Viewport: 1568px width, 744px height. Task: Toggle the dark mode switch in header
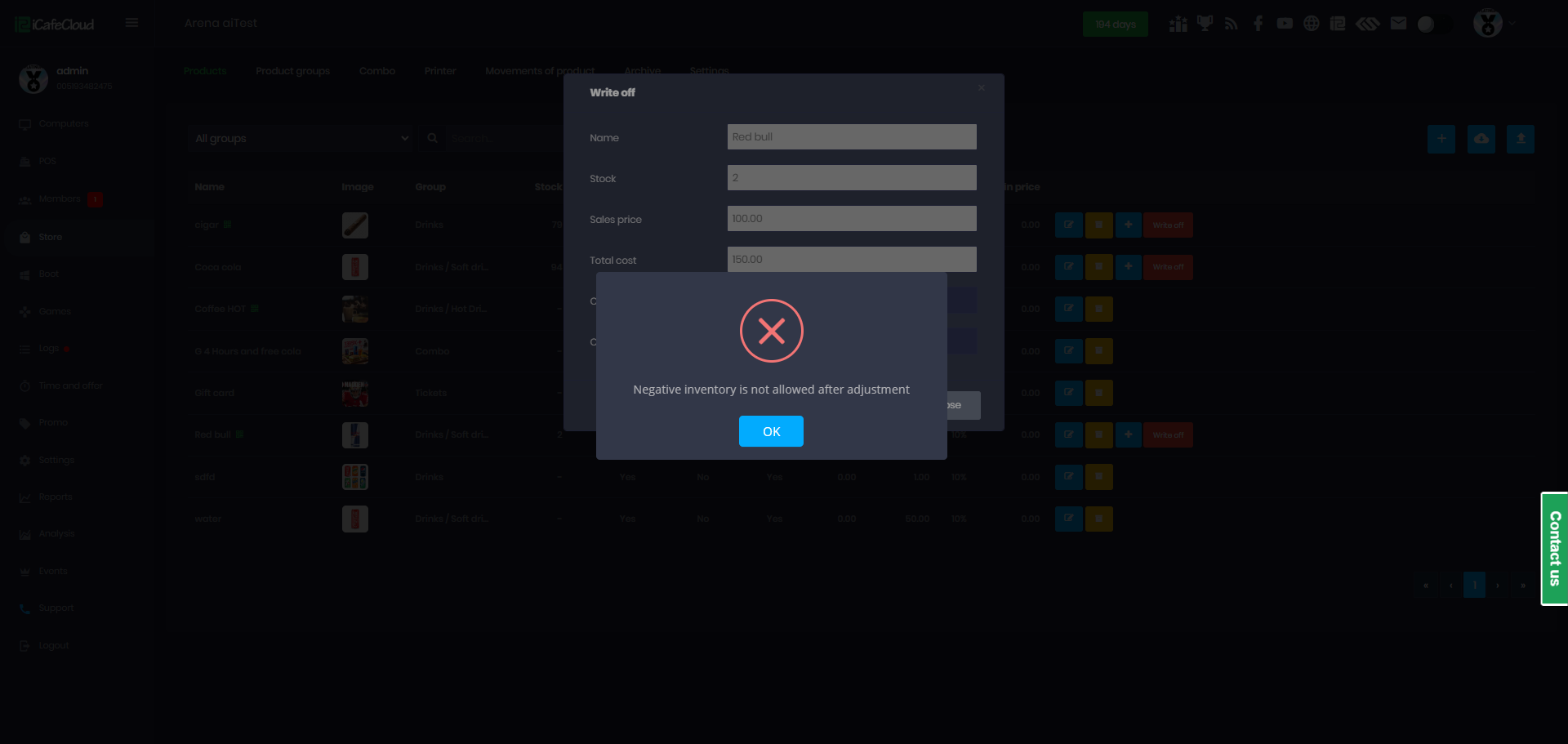click(x=1425, y=25)
